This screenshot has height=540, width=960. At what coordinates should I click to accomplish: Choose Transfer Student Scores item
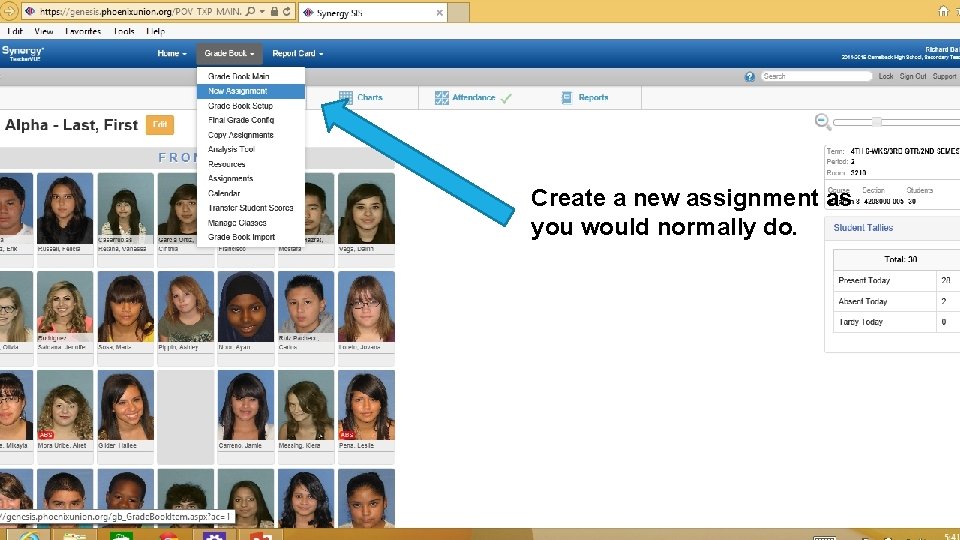coord(251,208)
